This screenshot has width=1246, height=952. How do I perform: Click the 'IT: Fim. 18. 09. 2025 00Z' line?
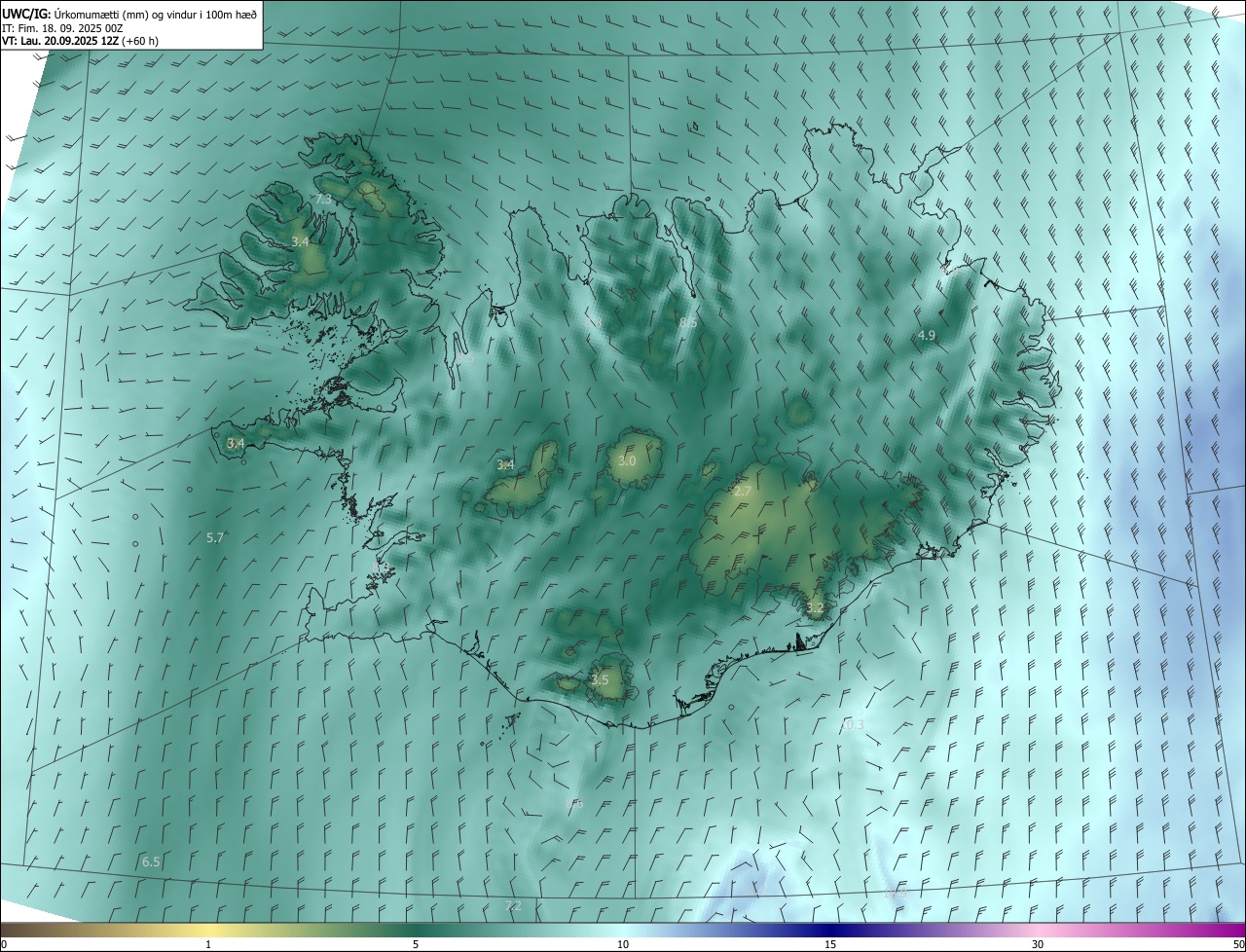pos(62,28)
